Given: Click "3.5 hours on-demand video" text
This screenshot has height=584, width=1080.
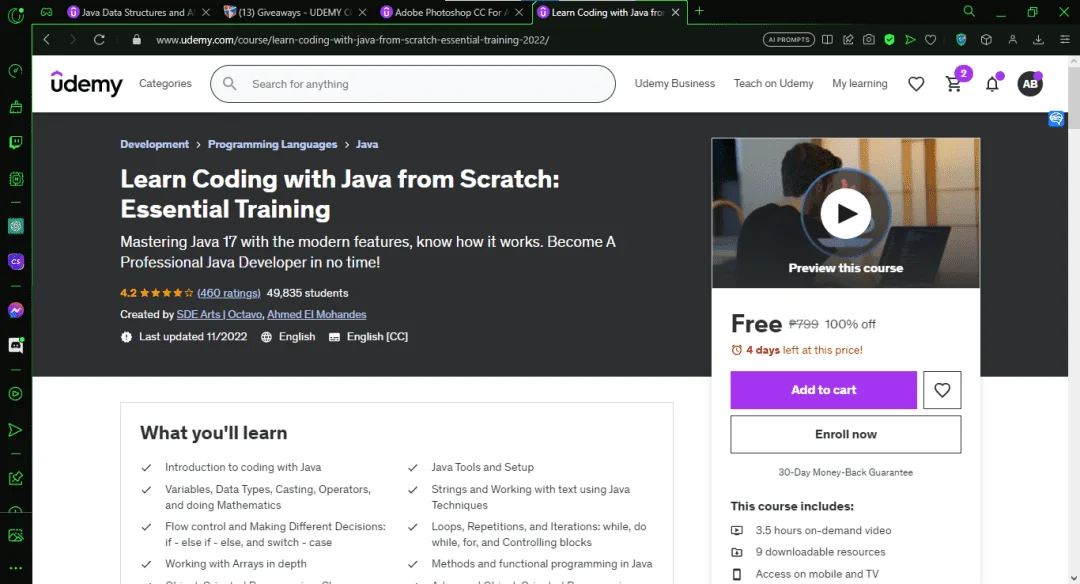Looking at the screenshot, I should pyautogui.click(x=823, y=530).
